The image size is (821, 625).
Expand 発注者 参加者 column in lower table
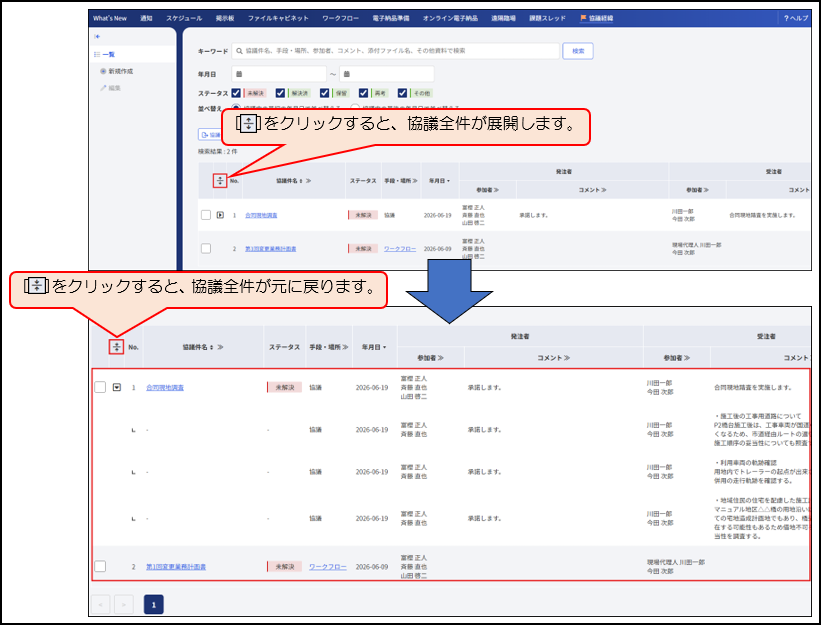click(x=440, y=358)
